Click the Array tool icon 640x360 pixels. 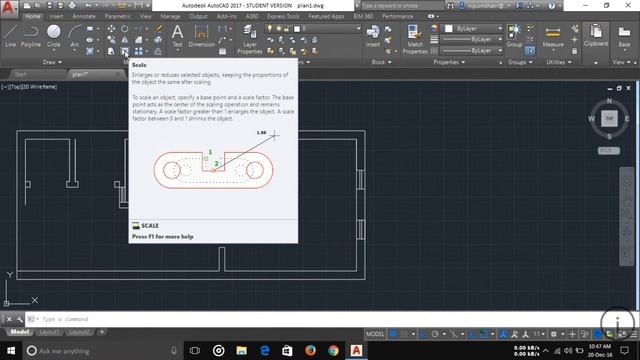pos(139,51)
